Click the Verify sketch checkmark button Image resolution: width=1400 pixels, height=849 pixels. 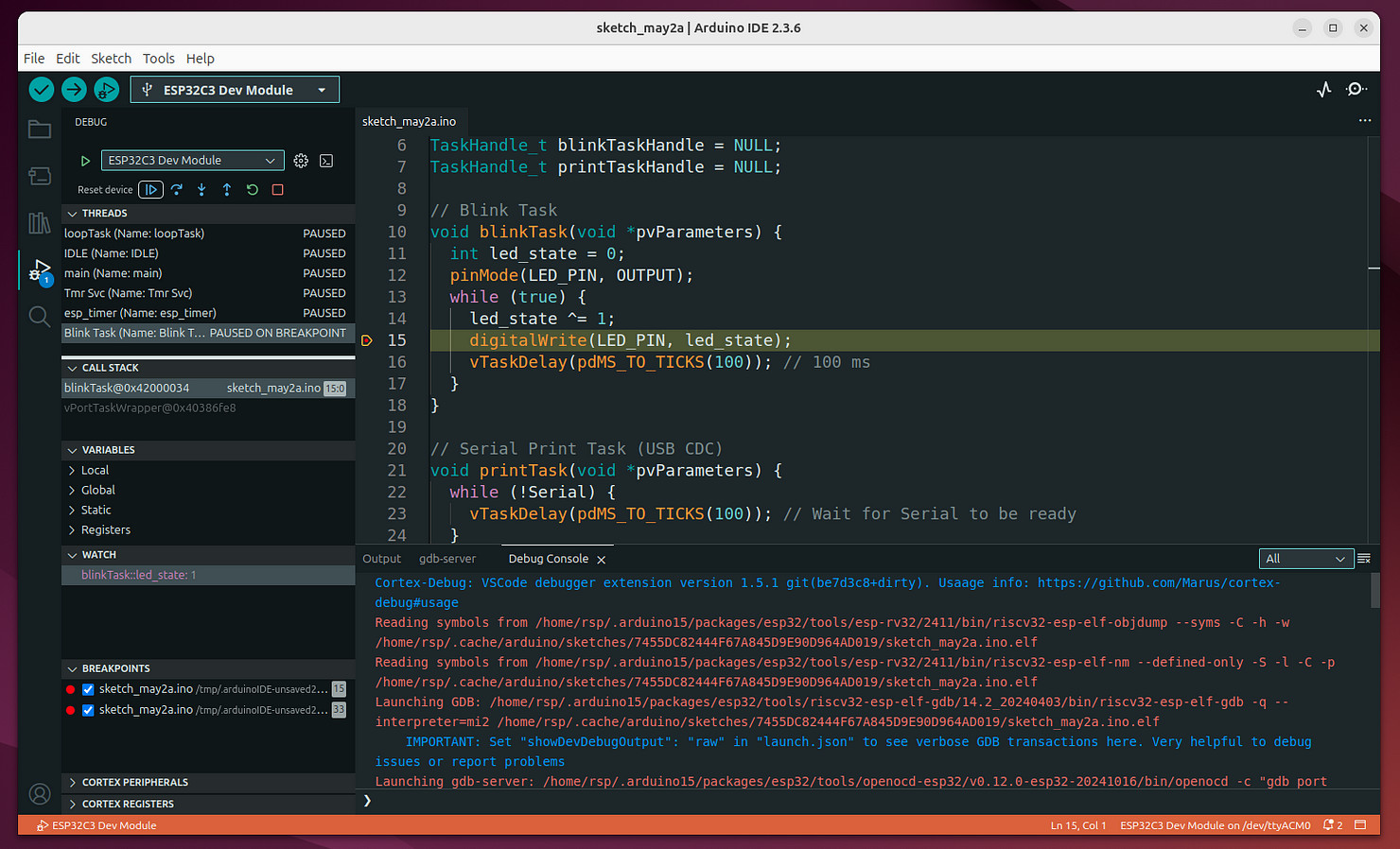[x=42, y=90]
